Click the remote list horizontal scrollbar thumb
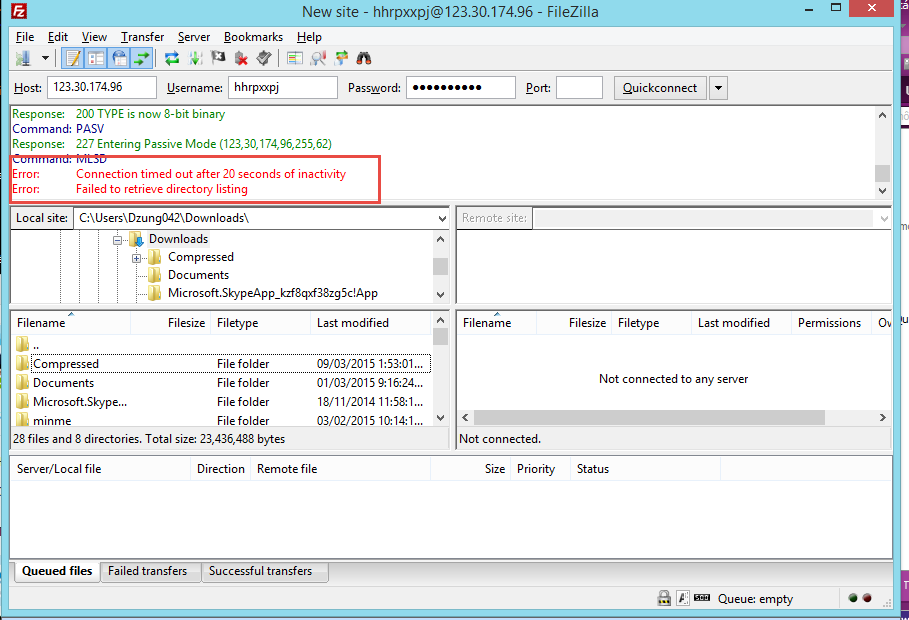Screen dimensions: 909x620 (x=649, y=418)
